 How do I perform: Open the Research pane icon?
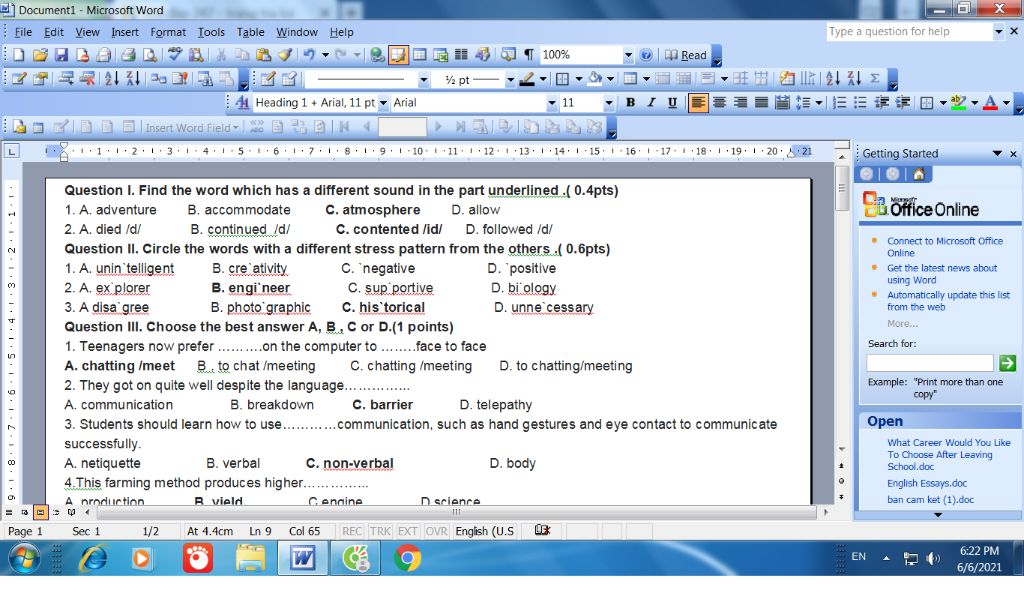[196, 55]
